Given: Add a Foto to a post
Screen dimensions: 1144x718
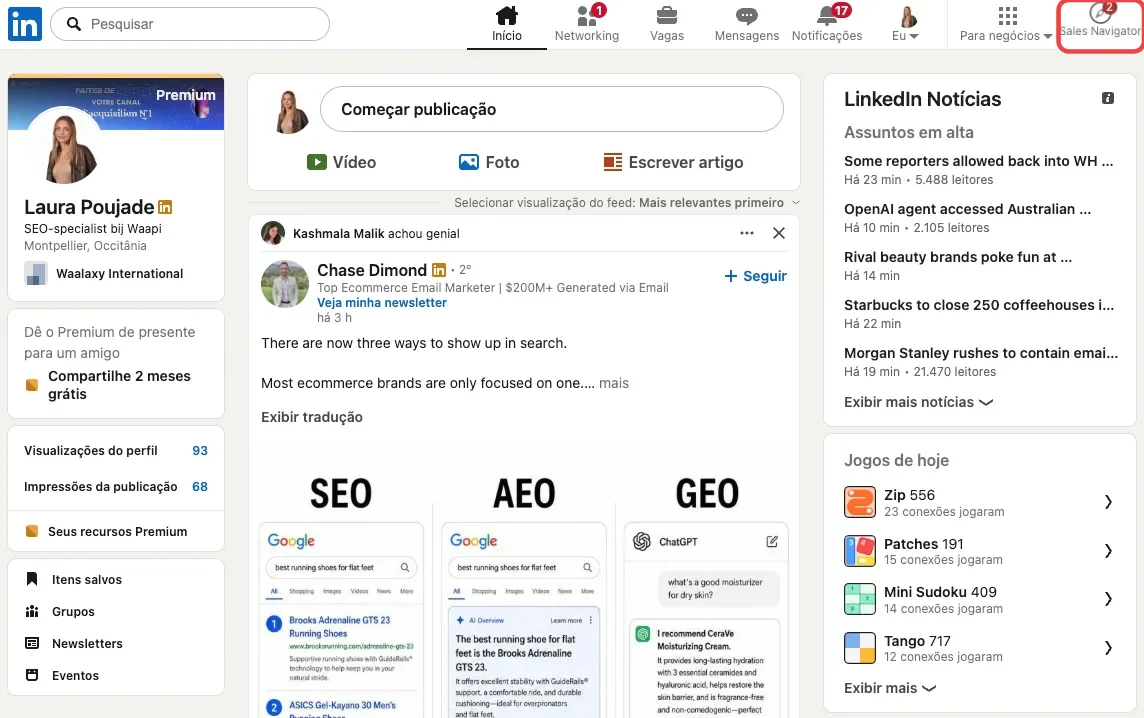Looking at the screenshot, I should [489, 162].
